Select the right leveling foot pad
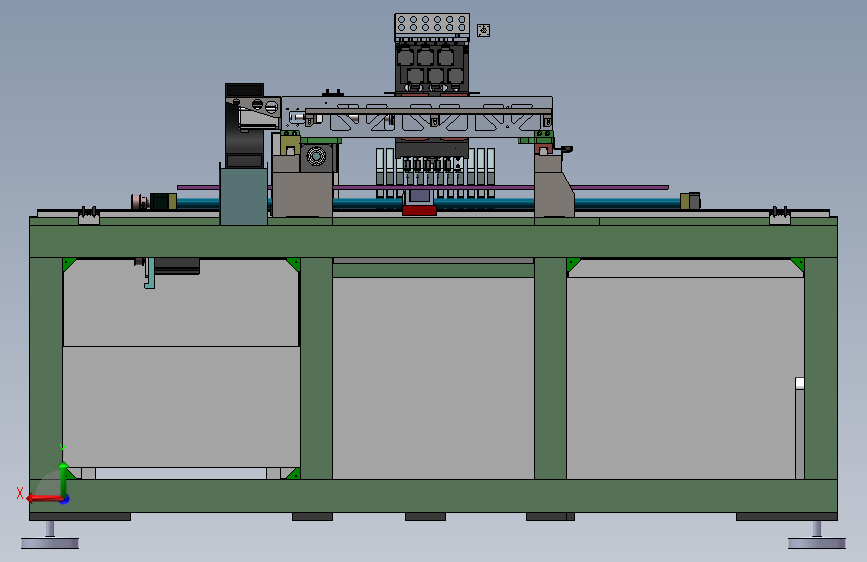 click(817, 543)
